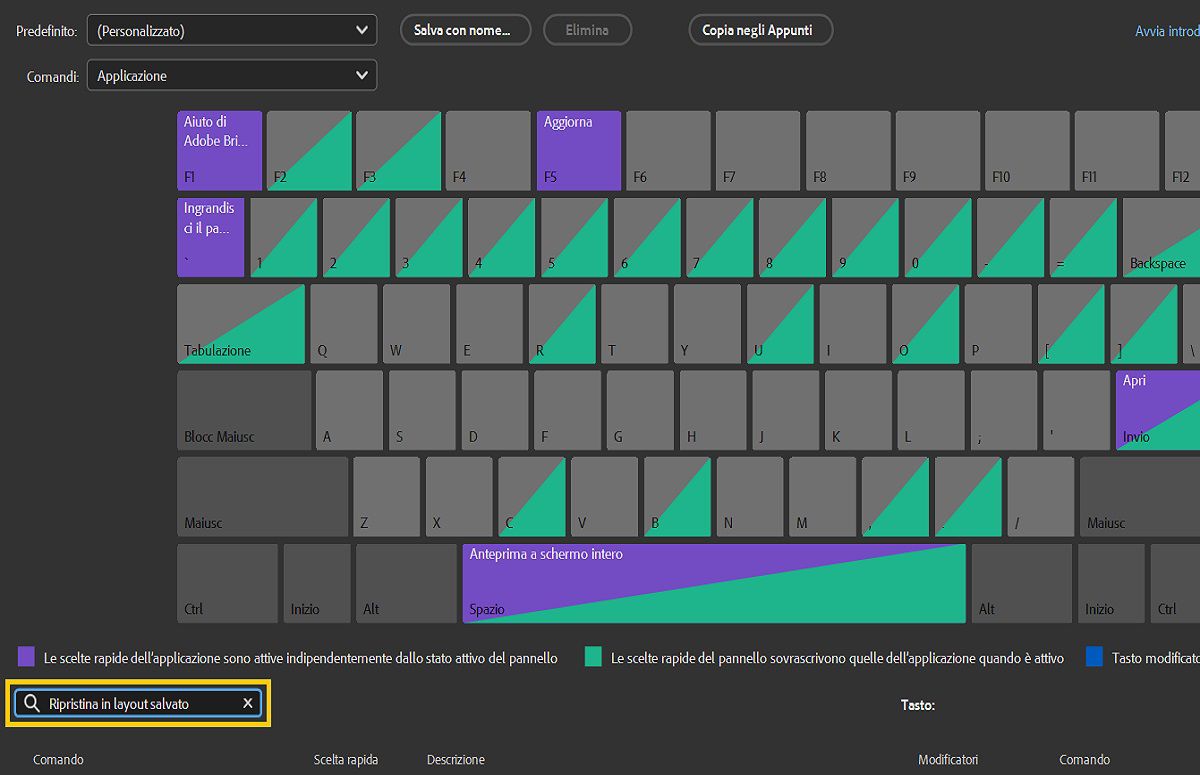The image size is (1200, 775).
Task: Click the blue Tasto modificatore legend swatch
Action: 1094,656
